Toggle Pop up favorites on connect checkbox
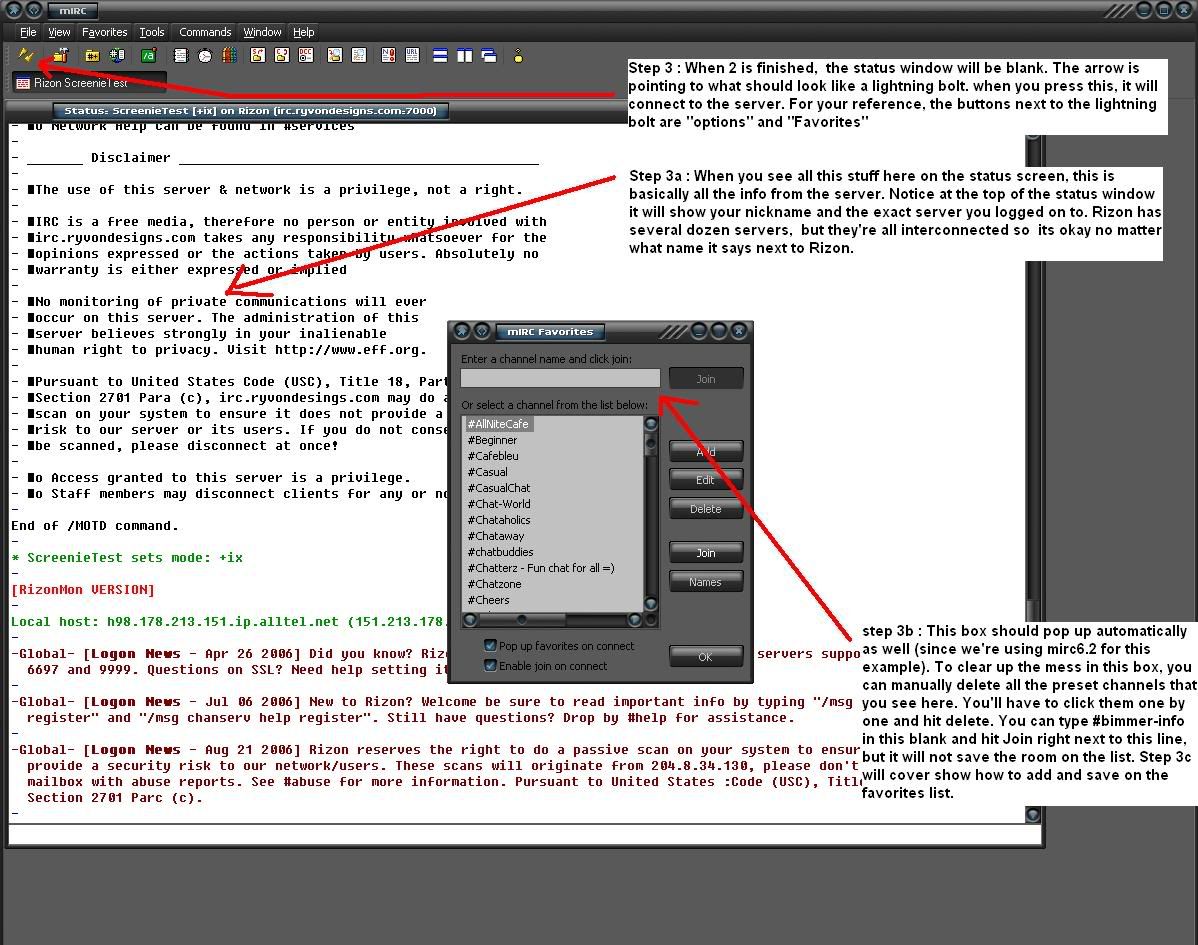Viewport: 1198px width, 945px height. point(491,646)
